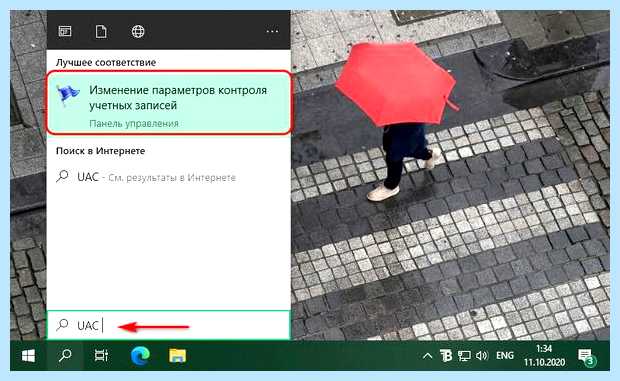This screenshot has height=381, width=620.
Task: Launch Microsoft Edge from the taskbar
Action: [x=140, y=356]
